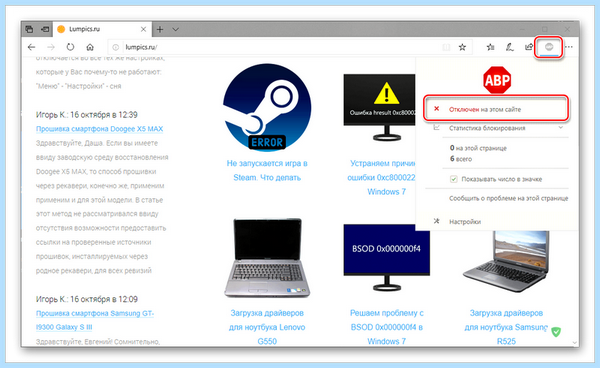This screenshot has height=368, width=600.
Task: Click 'Статистика блокирования' label
Action: (x=487, y=128)
